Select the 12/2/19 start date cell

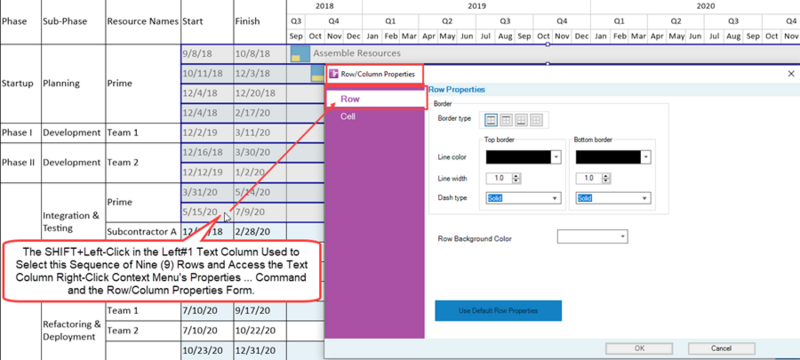tap(207, 133)
